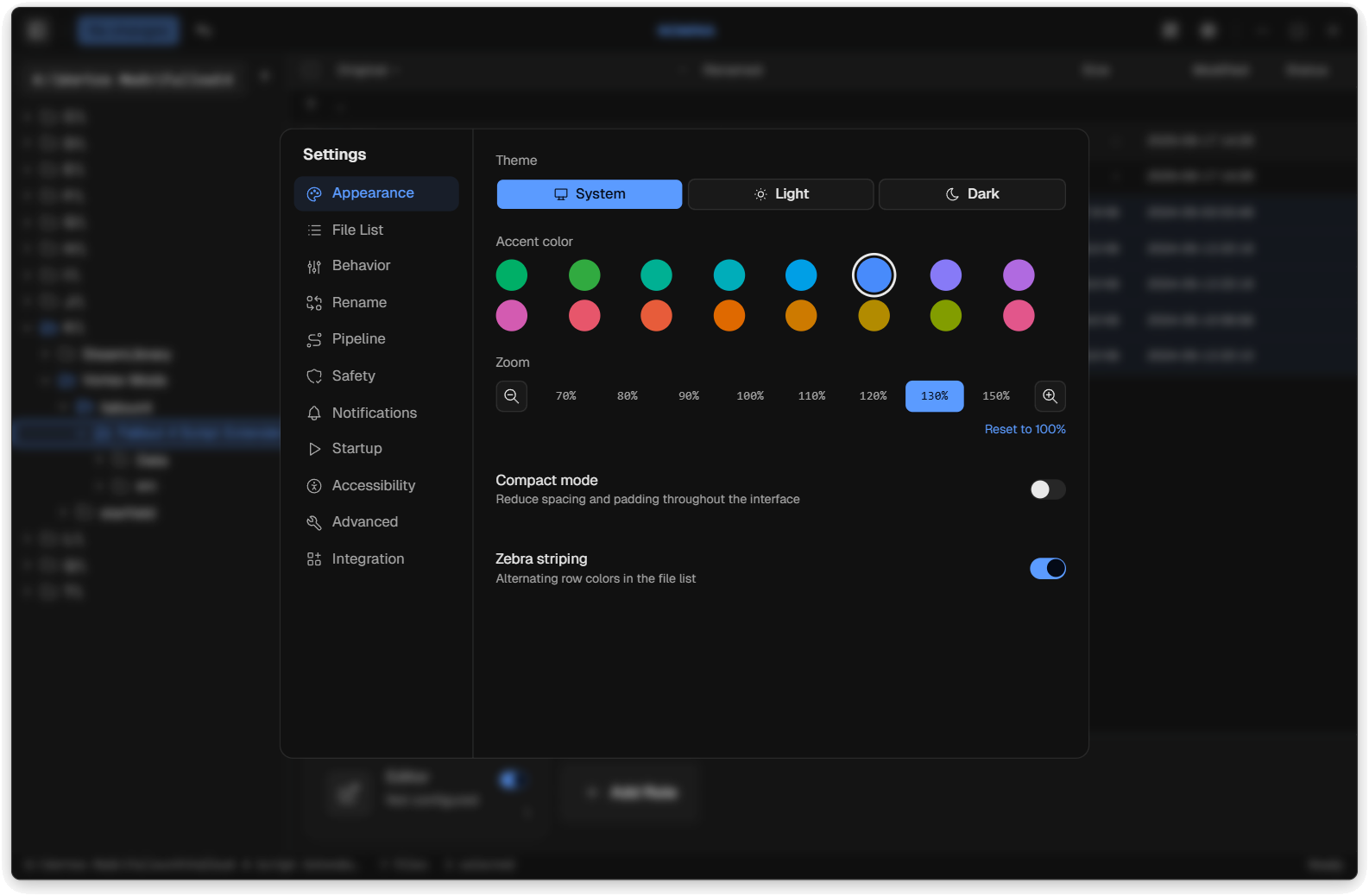Viewport: 1369px width, 896px height.
Task: Open the Integration settings section
Action: 368,559
